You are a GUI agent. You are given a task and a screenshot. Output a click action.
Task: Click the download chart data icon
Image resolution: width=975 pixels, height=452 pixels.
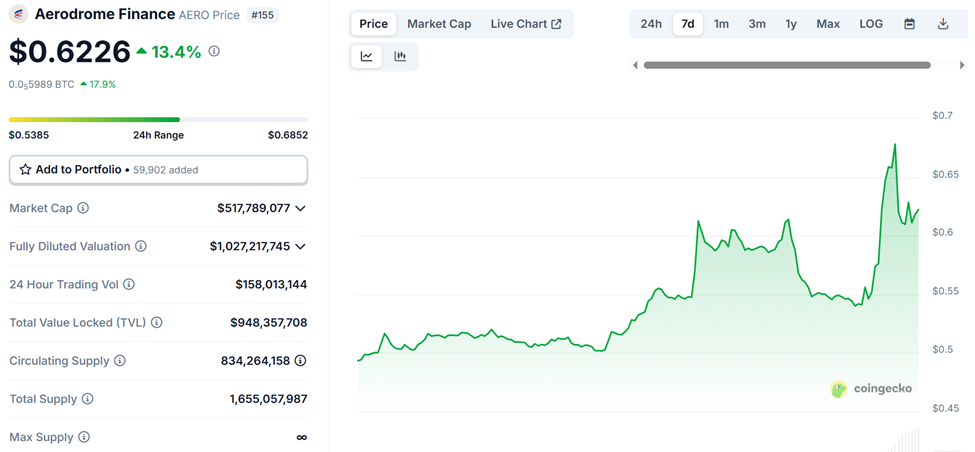tap(943, 24)
